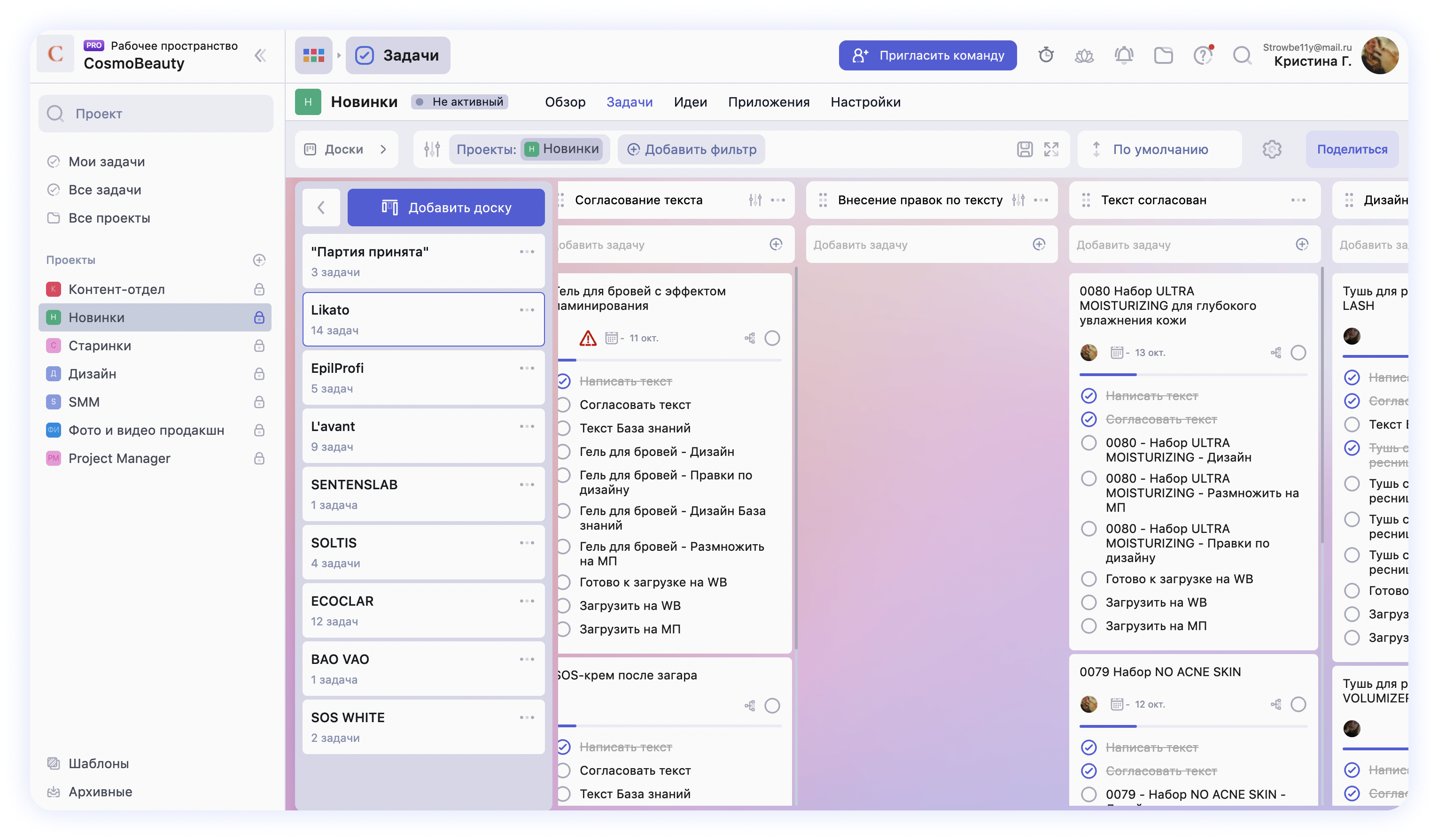1438x840 pixels.
Task: Click the Добавить доску button
Action: pos(446,208)
